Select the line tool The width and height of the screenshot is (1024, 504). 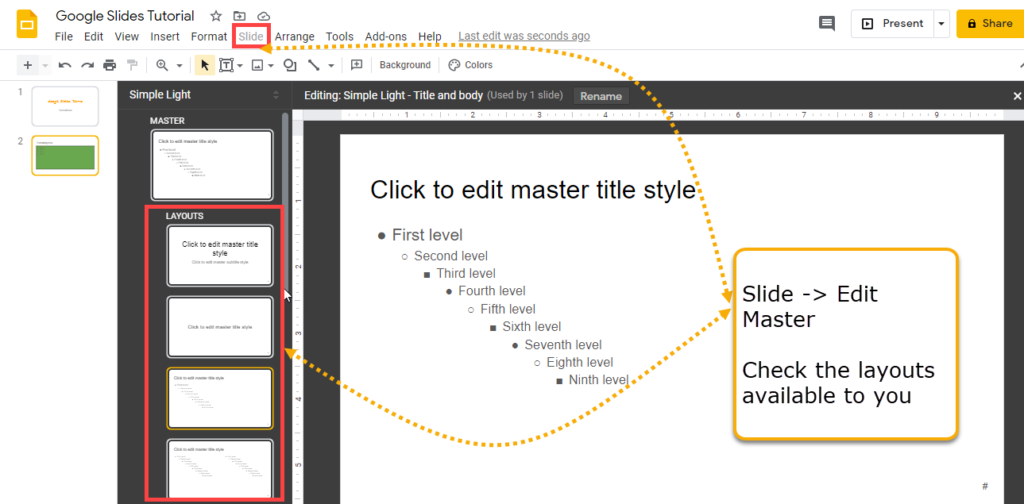[314, 65]
